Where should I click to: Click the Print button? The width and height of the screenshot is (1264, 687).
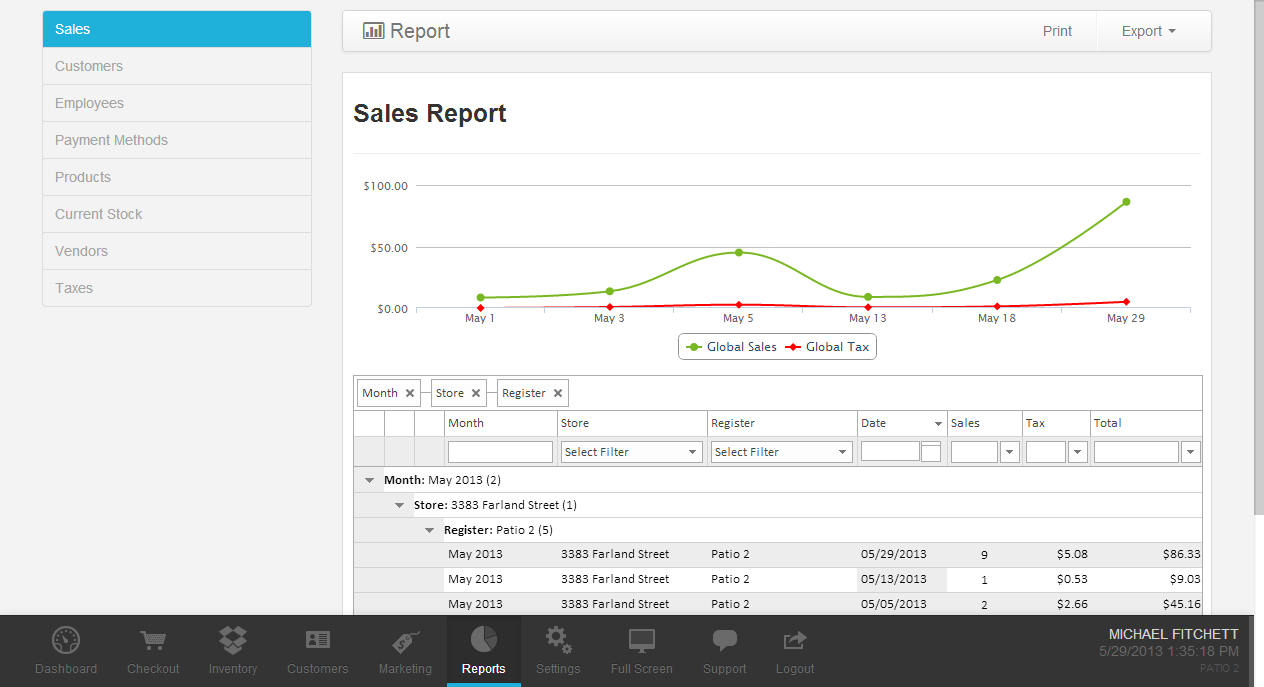click(1057, 31)
